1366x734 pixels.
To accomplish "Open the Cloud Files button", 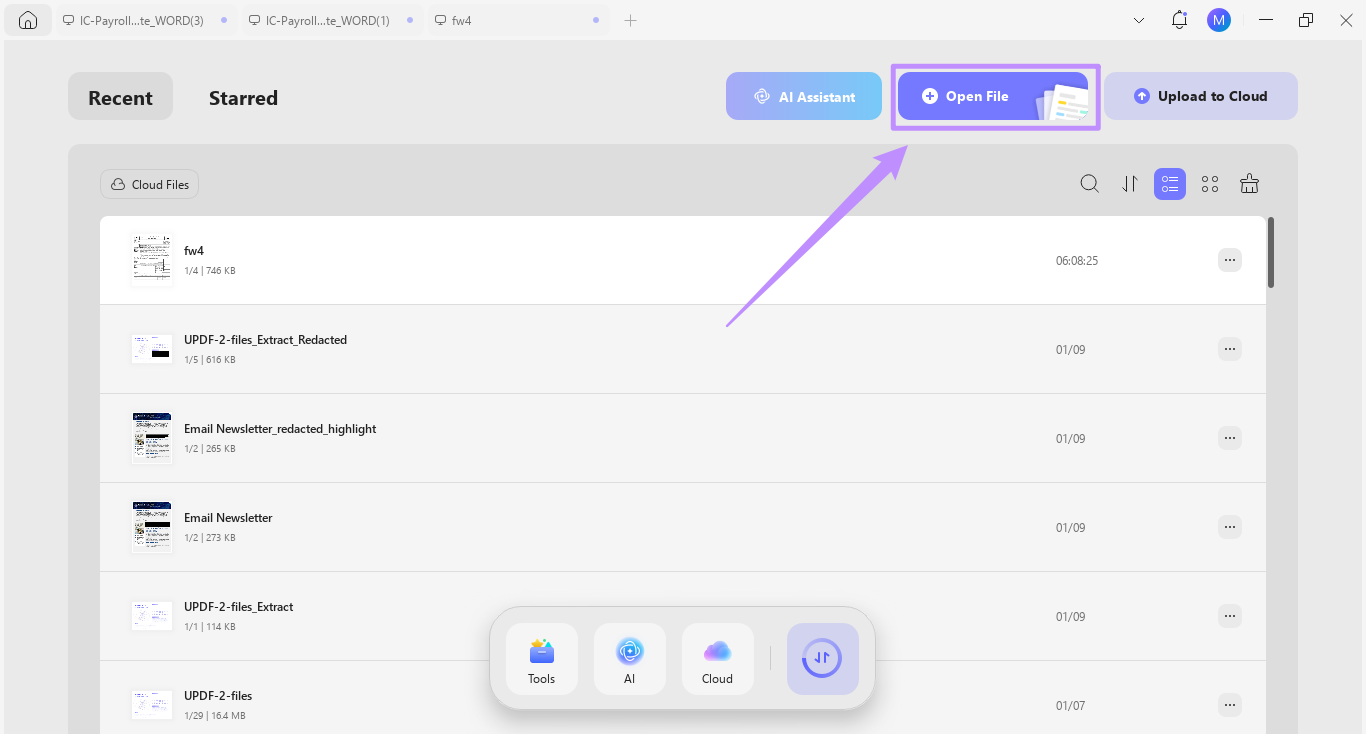I will coord(150,184).
